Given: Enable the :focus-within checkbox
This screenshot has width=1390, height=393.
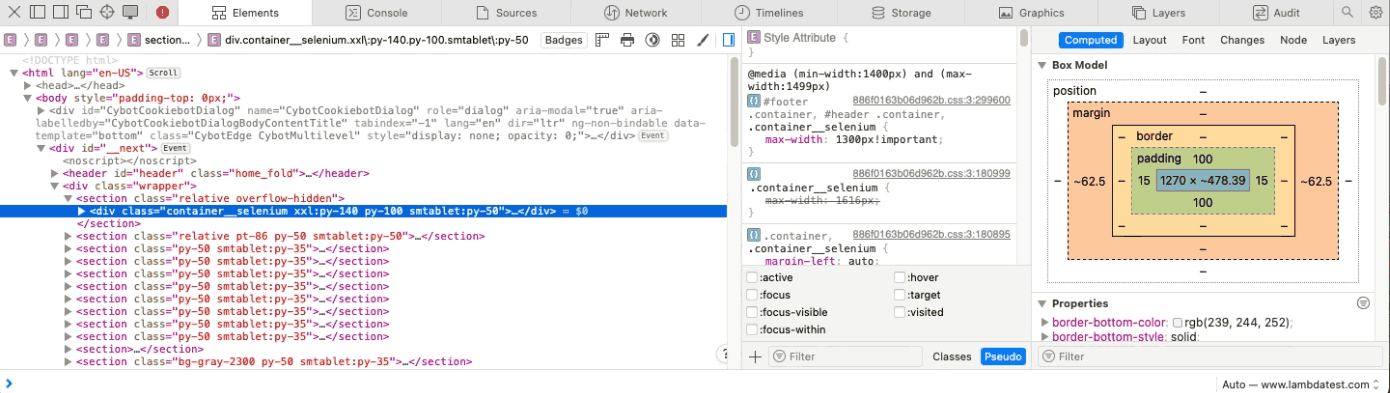Looking at the screenshot, I should (752, 329).
